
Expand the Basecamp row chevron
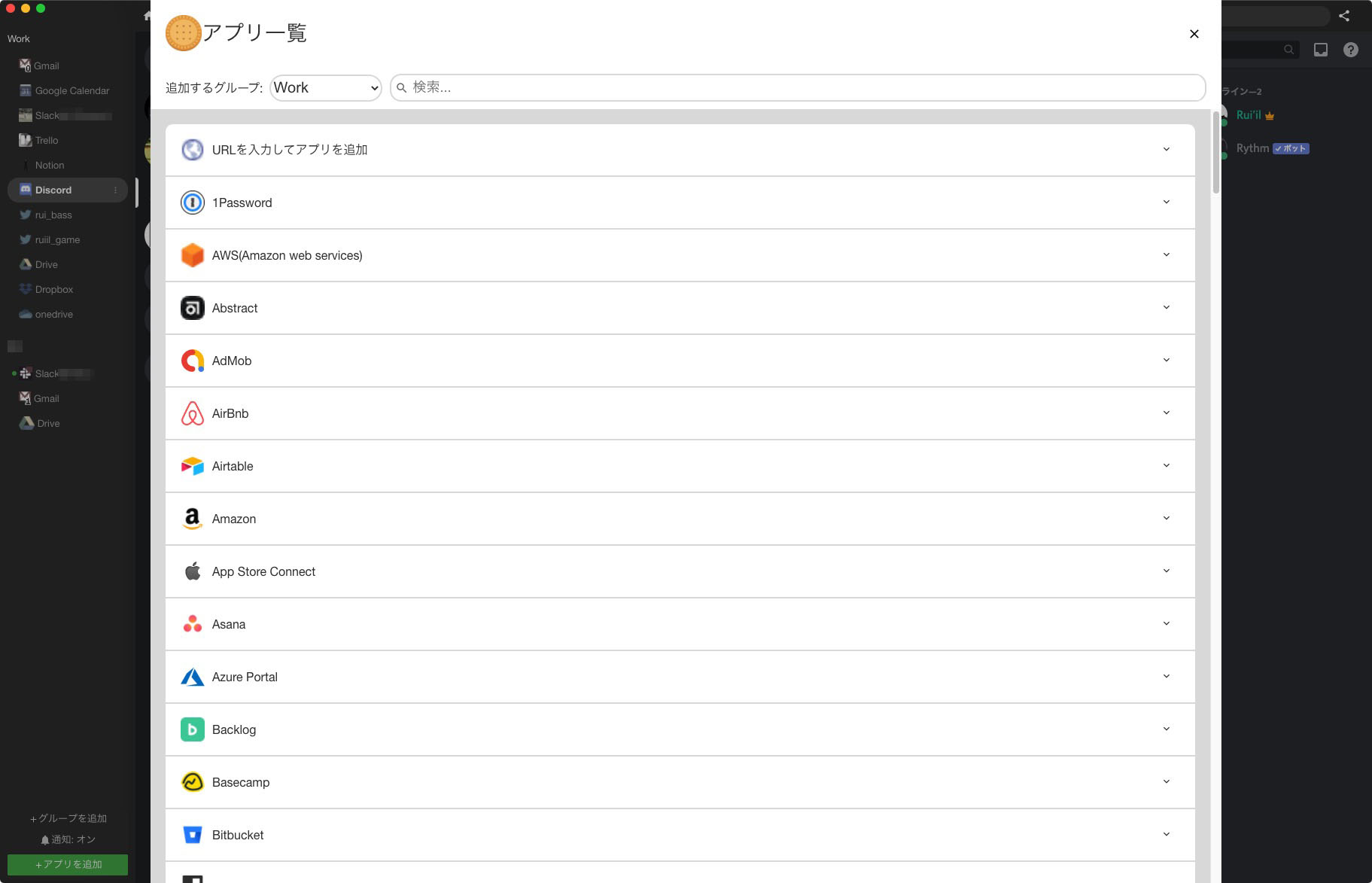click(x=1167, y=781)
